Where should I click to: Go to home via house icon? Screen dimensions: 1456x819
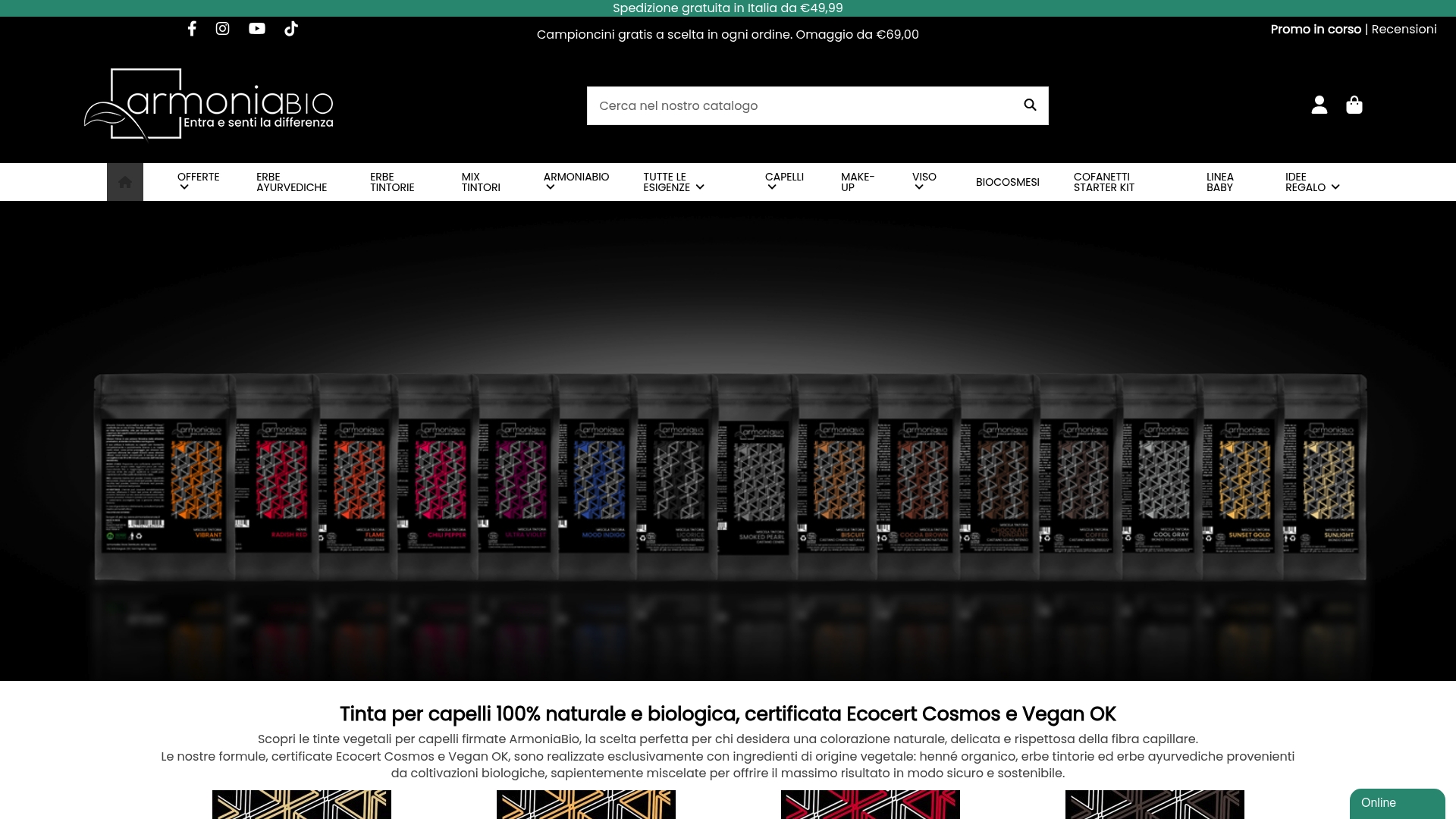[125, 182]
